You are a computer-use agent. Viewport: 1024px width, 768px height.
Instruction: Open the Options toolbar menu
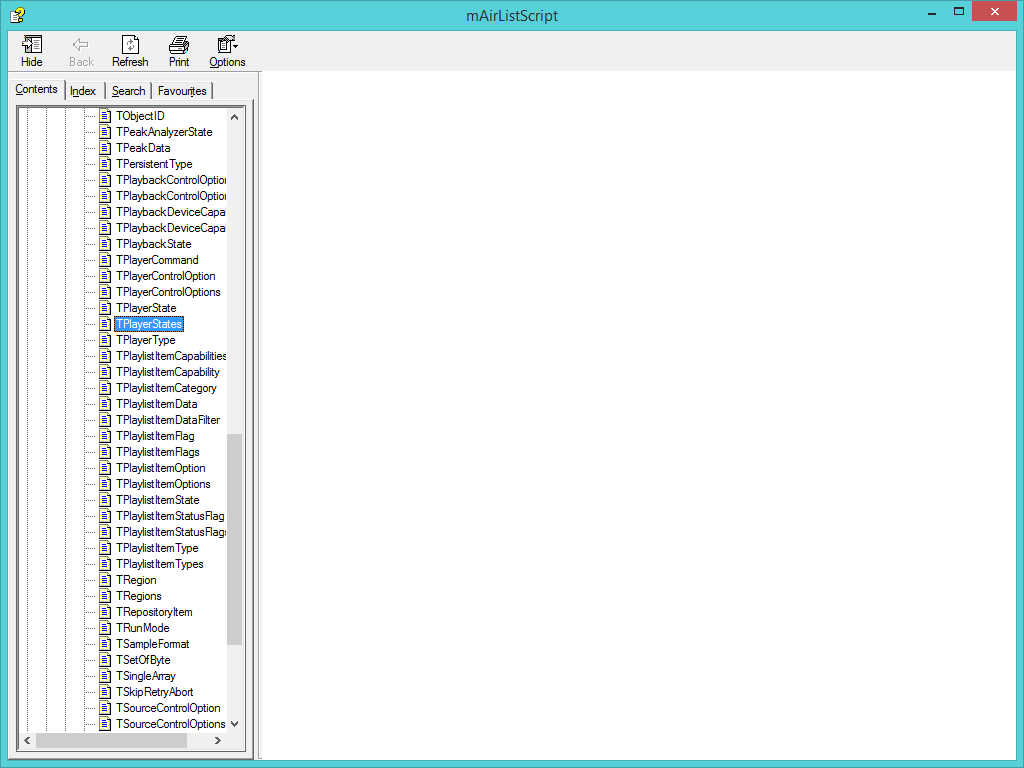point(227,51)
